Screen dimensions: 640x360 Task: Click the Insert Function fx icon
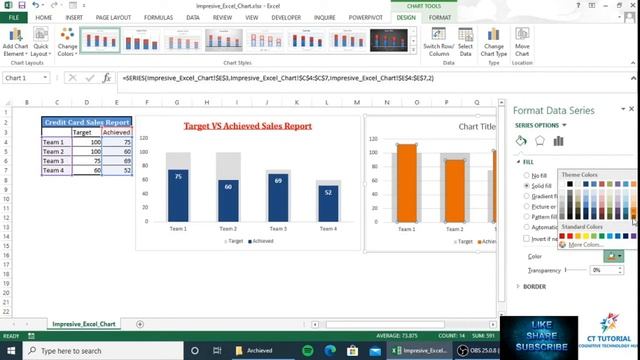point(107,78)
